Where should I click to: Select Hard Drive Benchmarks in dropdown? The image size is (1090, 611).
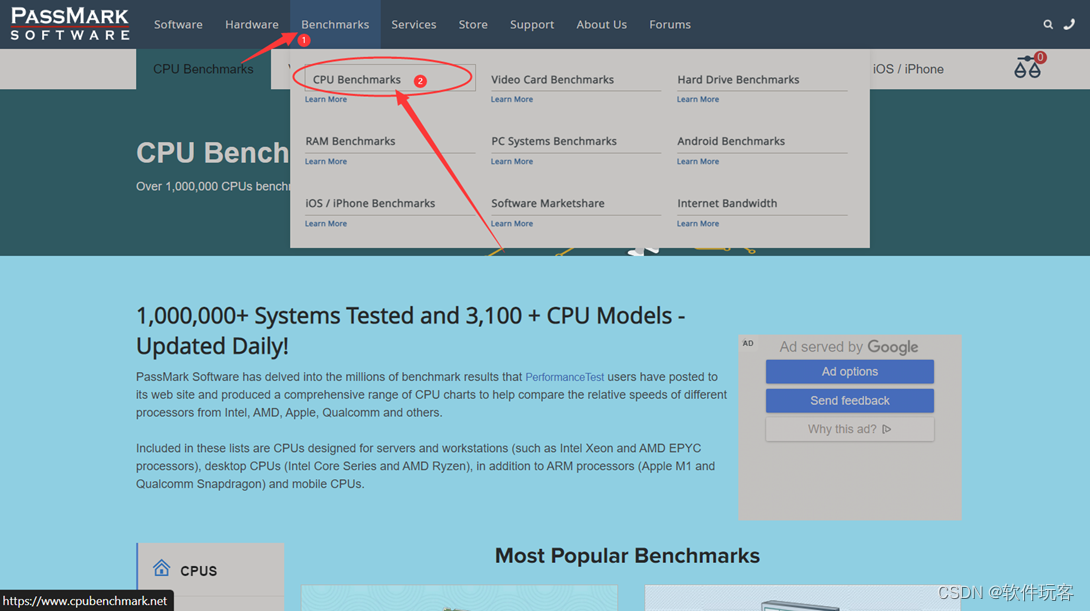click(x=738, y=79)
